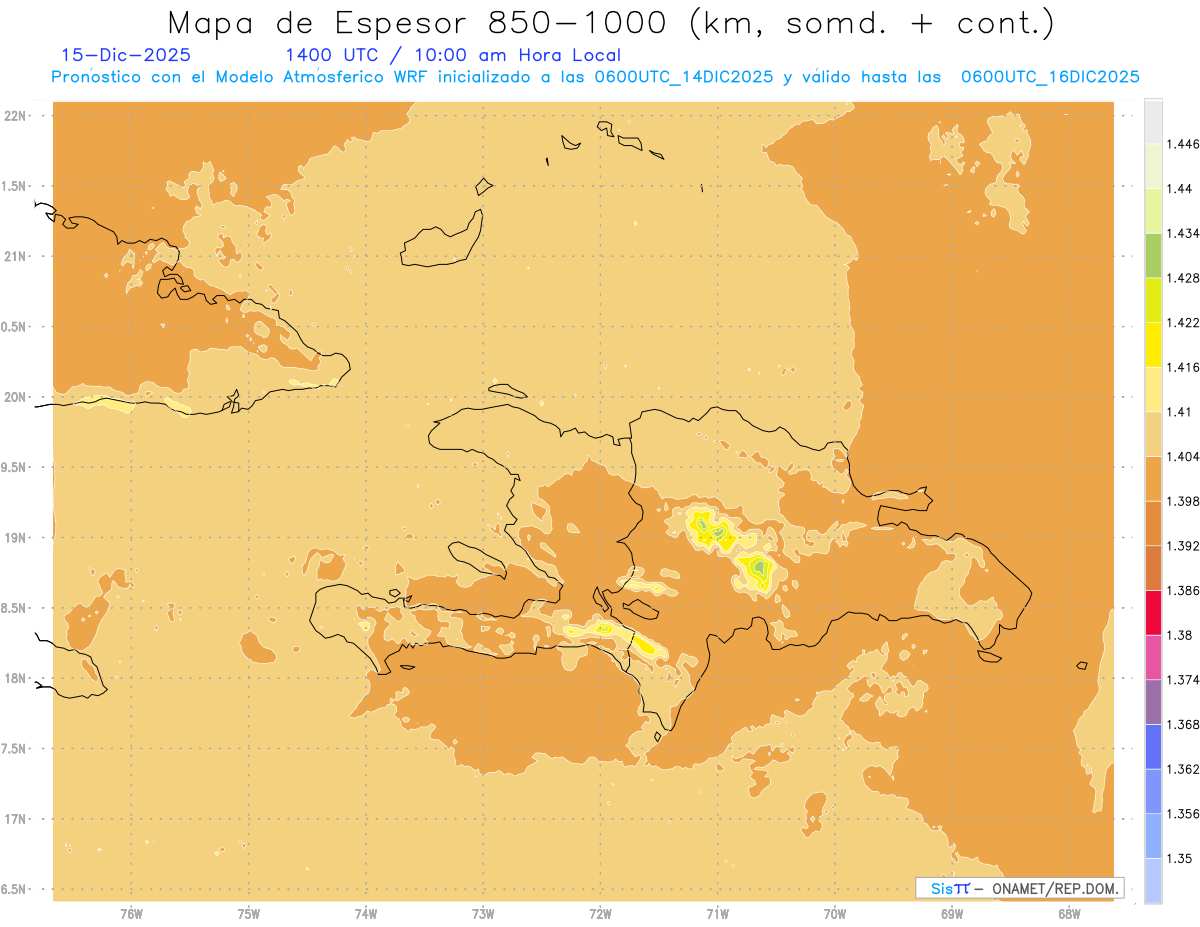
Task: Select the 1.44 legend value
Action: [1180, 189]
